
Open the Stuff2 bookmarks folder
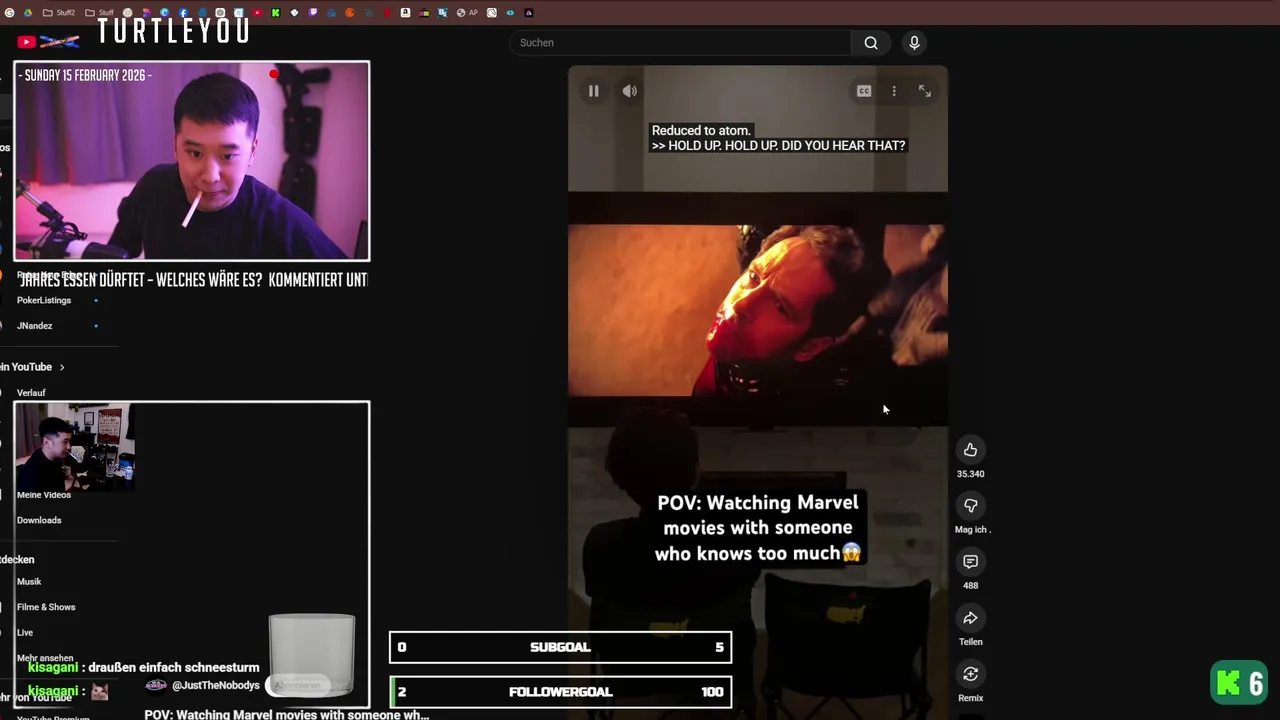[x=59, y=13]
